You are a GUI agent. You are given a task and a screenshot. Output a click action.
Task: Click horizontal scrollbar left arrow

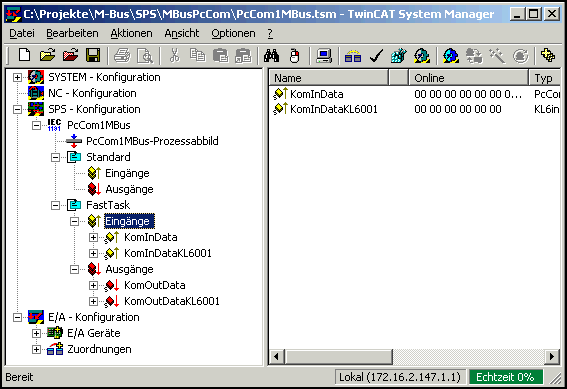pyautogui.click(x=277, y=357)
